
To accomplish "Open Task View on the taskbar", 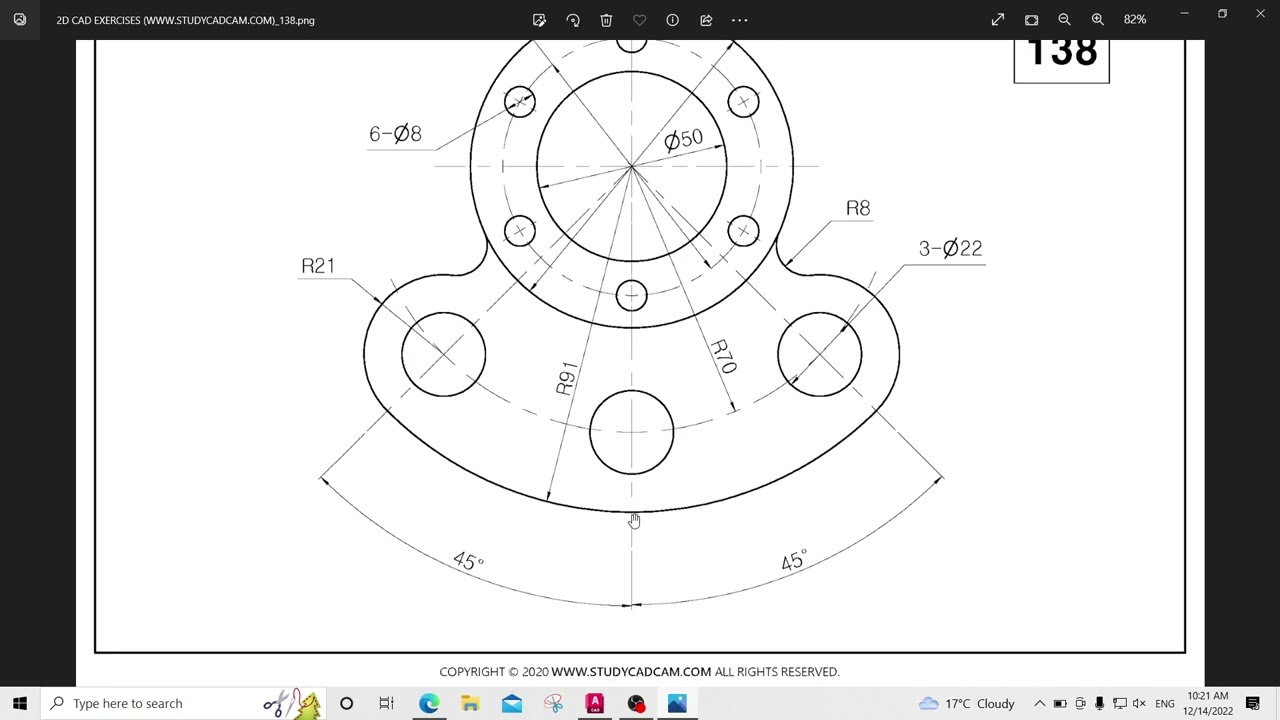I will point(387,703).
